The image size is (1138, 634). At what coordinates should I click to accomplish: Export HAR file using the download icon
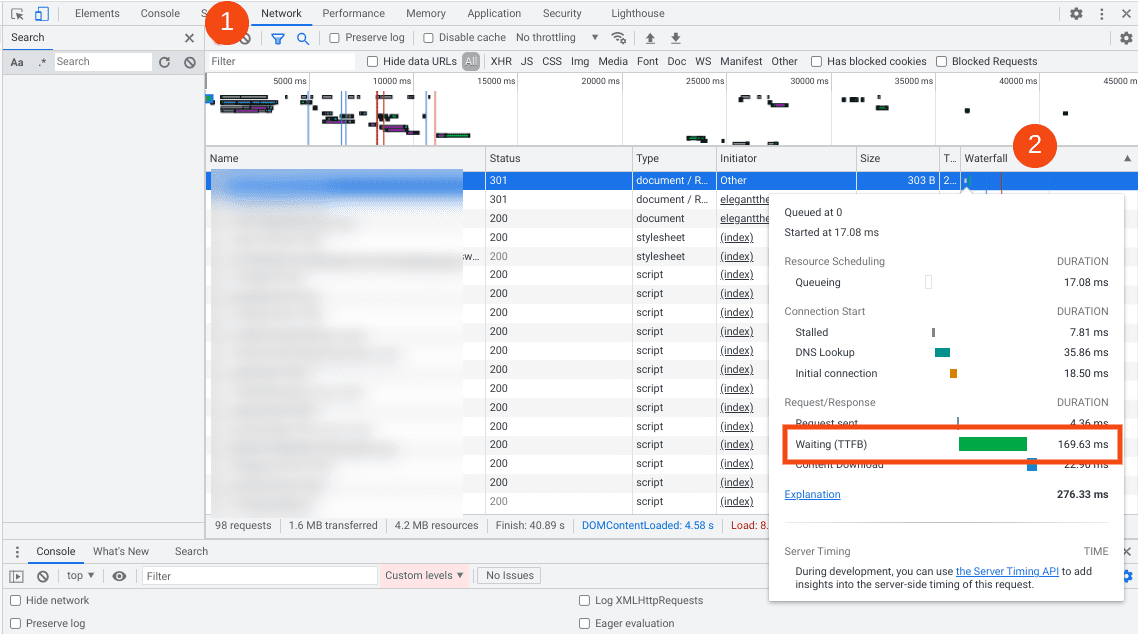click(x=674, y=37)
